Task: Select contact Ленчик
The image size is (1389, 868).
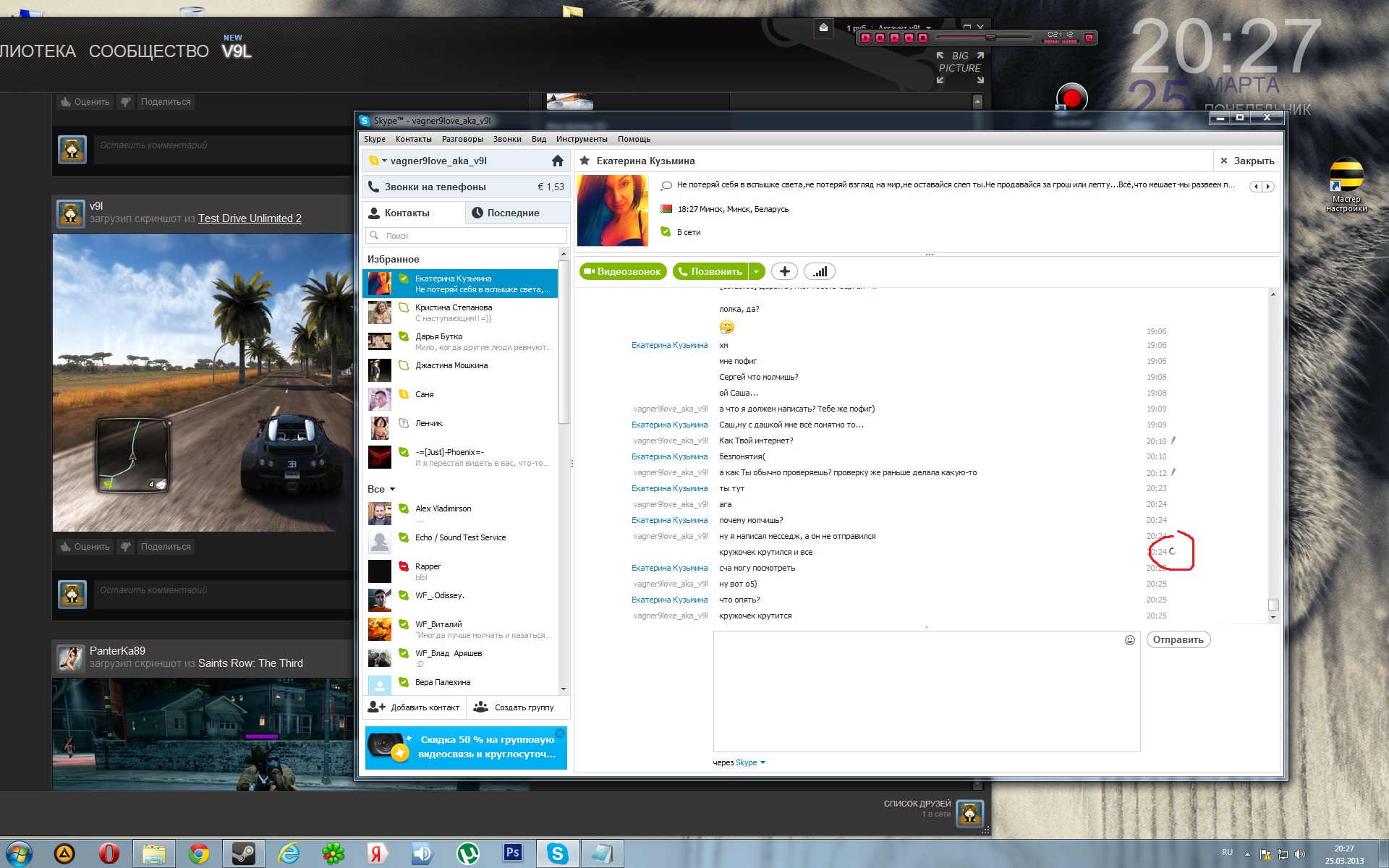Action: (460, 427)
